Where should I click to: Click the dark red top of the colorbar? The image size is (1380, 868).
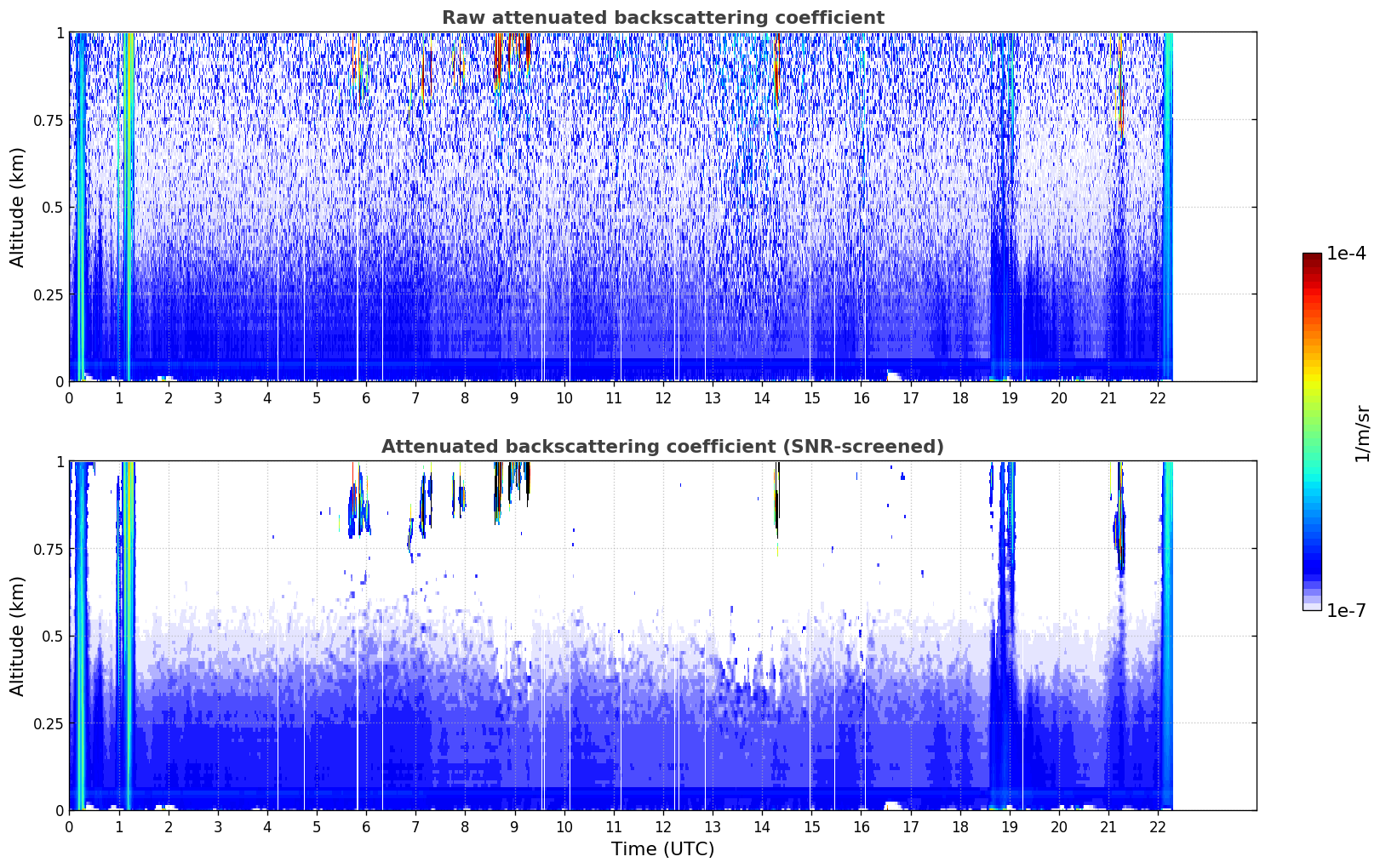click(1312, 259)
